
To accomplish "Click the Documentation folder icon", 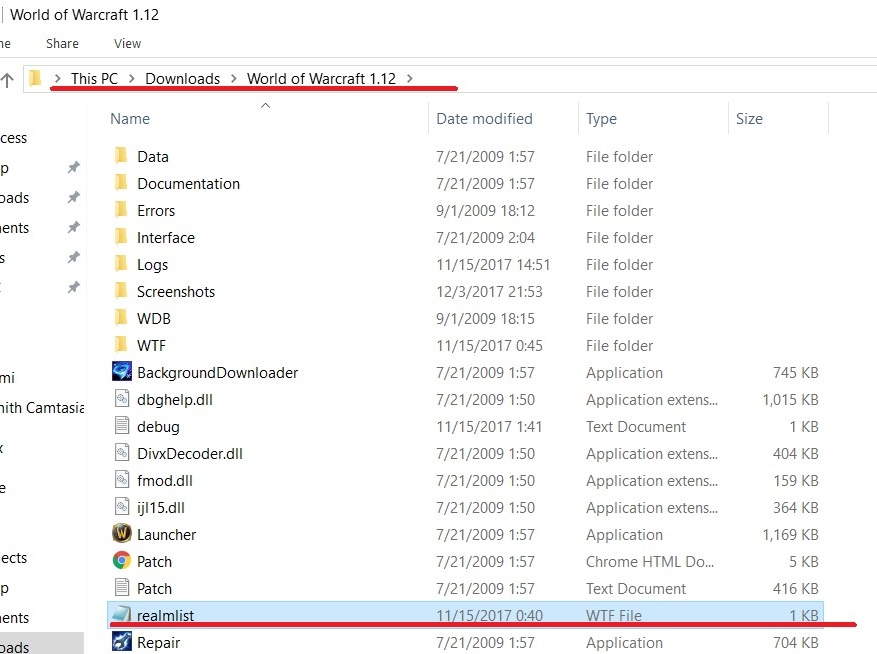I will tap(121, 182).
